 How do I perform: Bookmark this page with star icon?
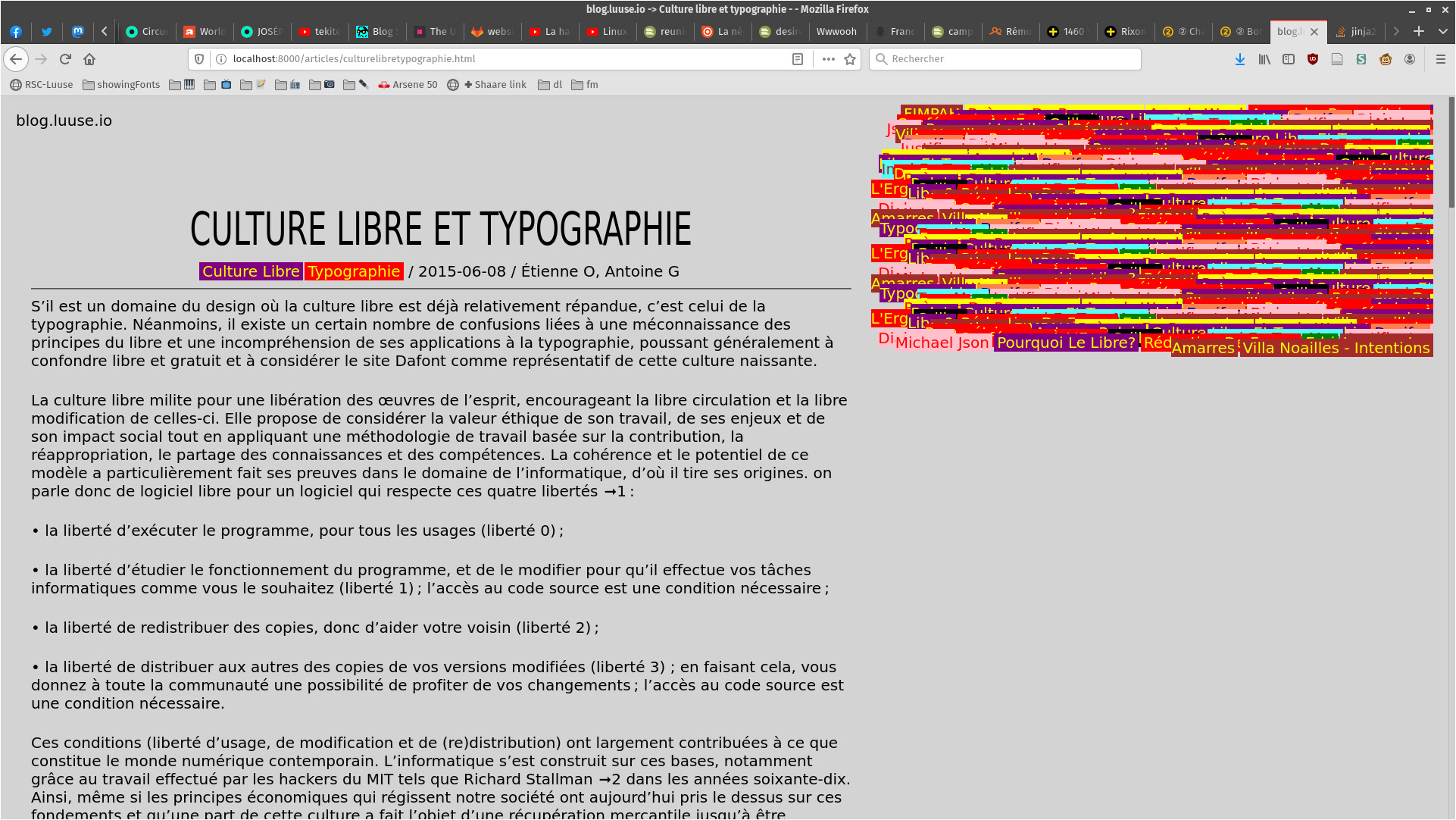pyautogui.click(x=850, y=59)
